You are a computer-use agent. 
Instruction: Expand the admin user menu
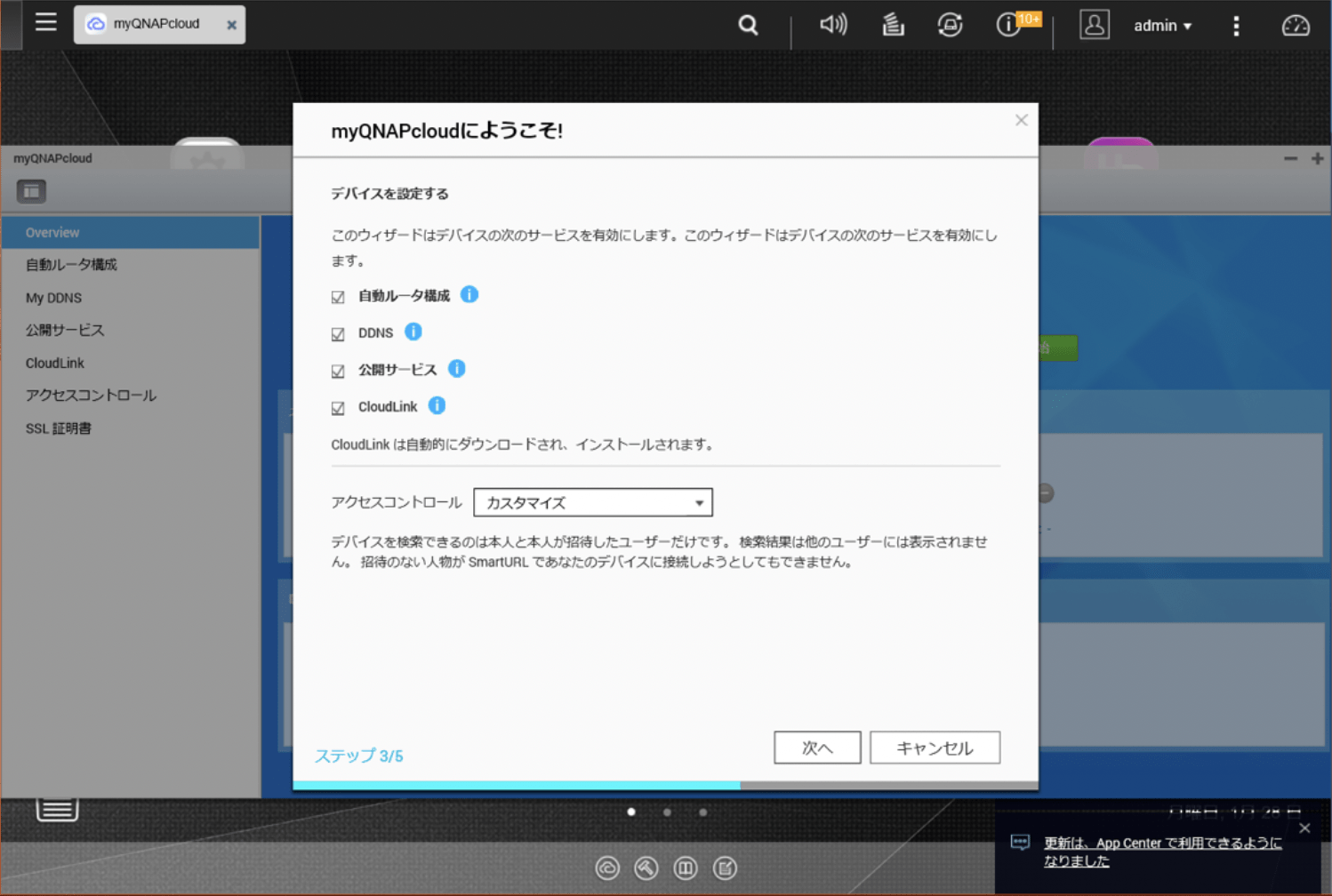pos(1161,26)
